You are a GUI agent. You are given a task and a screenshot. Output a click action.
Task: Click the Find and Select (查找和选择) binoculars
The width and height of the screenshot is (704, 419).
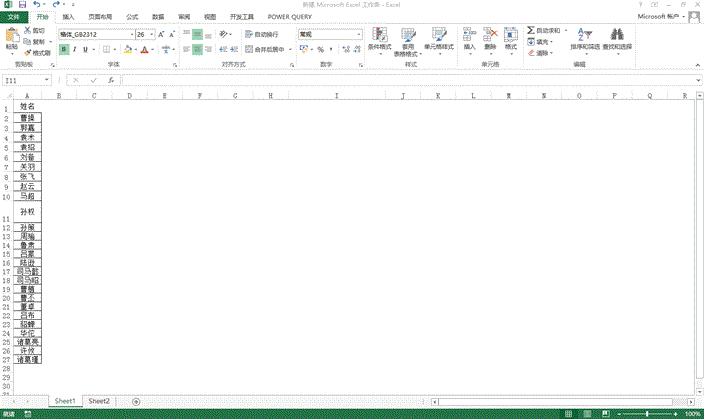click(x=617, y=37)
